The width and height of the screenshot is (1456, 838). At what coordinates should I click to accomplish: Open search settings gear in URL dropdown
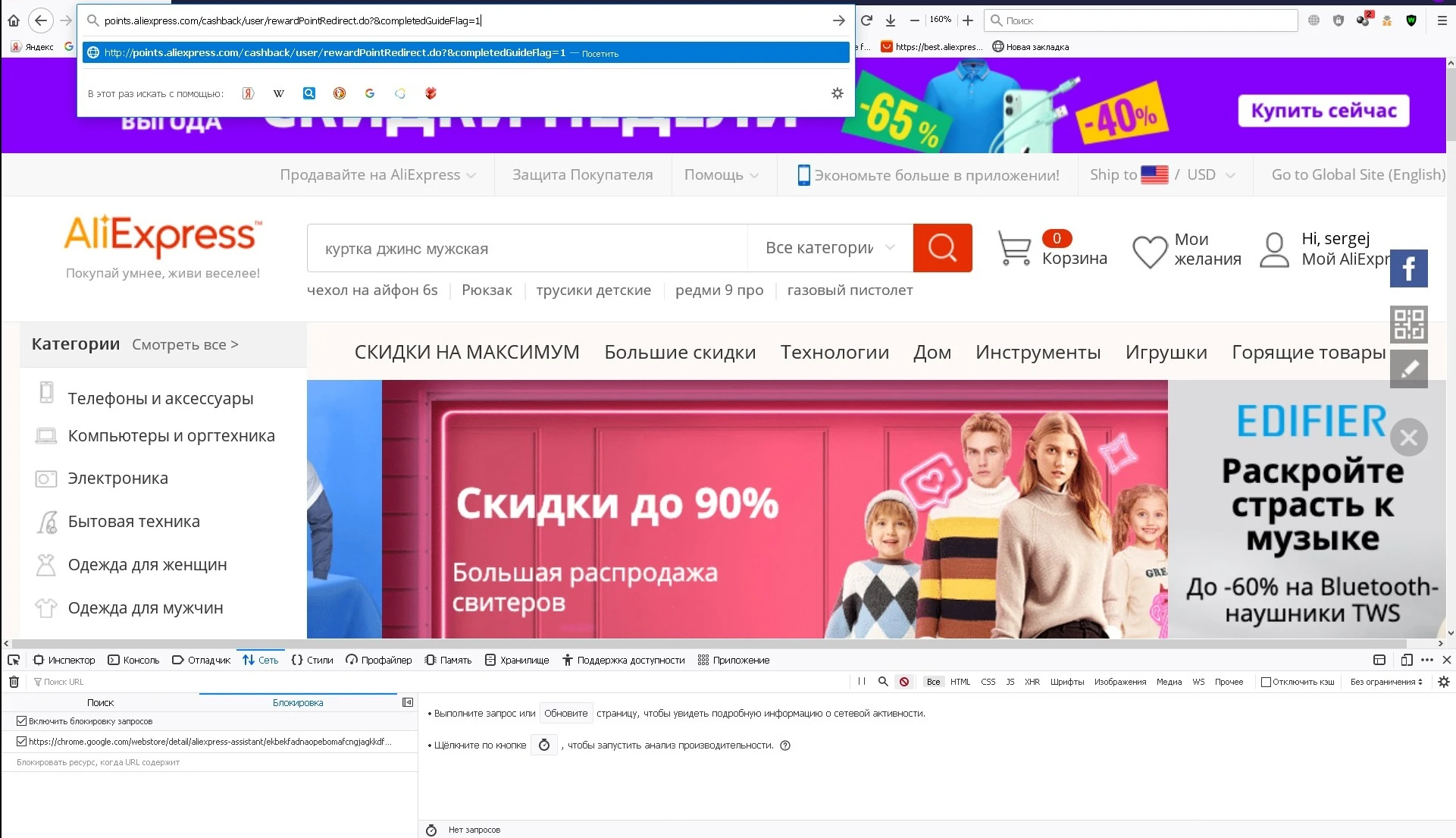tap(838, 93)
